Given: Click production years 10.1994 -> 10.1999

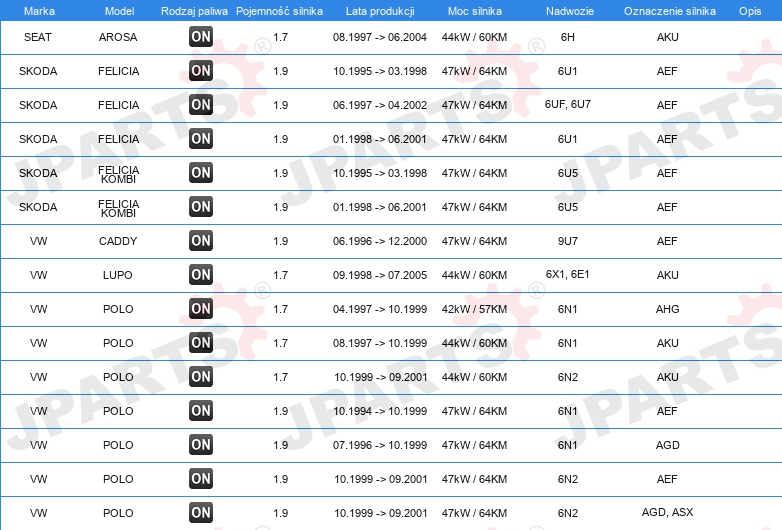Looking at the screenshot, I should point(380,411).
